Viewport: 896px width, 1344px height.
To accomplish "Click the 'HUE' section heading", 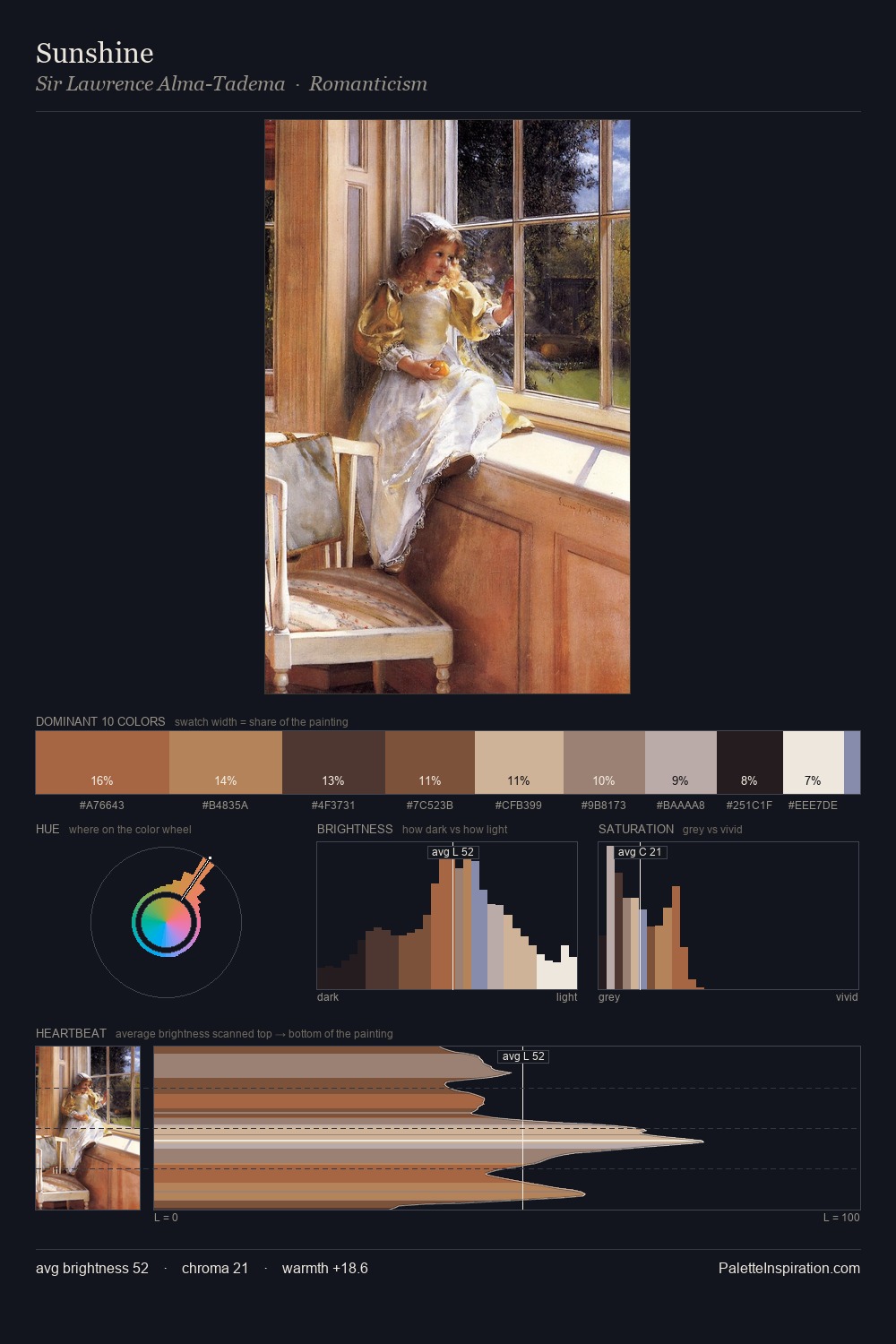I will (47, 829).
